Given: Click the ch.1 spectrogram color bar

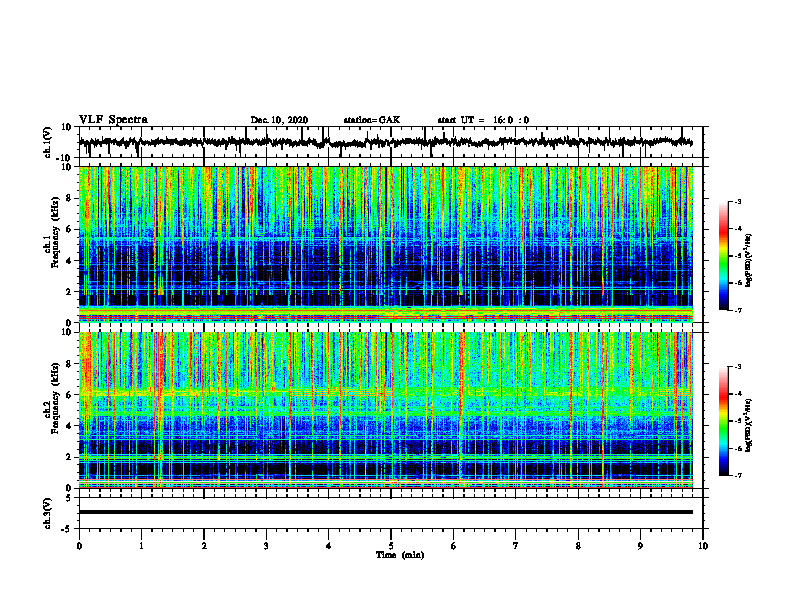Looking at the screenshot, I should click(x=724, y=256).
